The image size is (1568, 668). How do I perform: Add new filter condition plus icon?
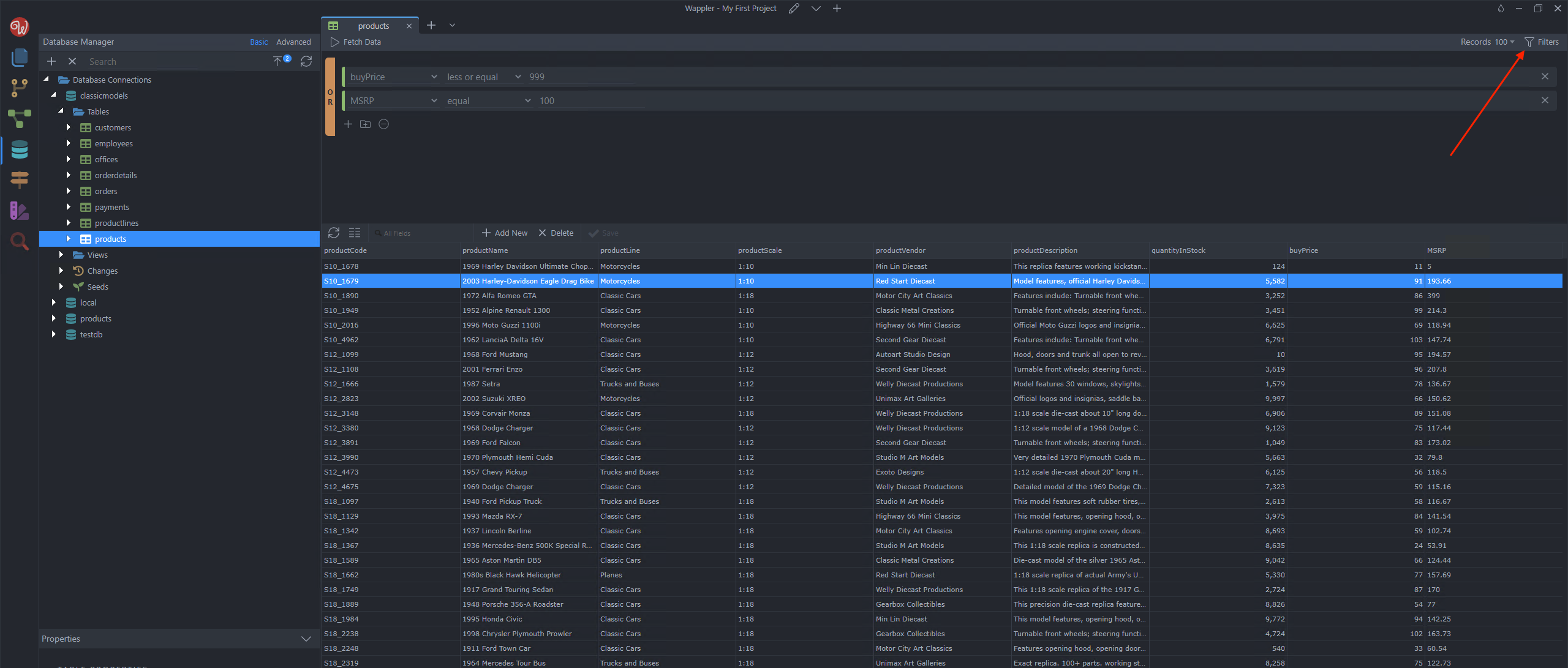click(348, 124)
